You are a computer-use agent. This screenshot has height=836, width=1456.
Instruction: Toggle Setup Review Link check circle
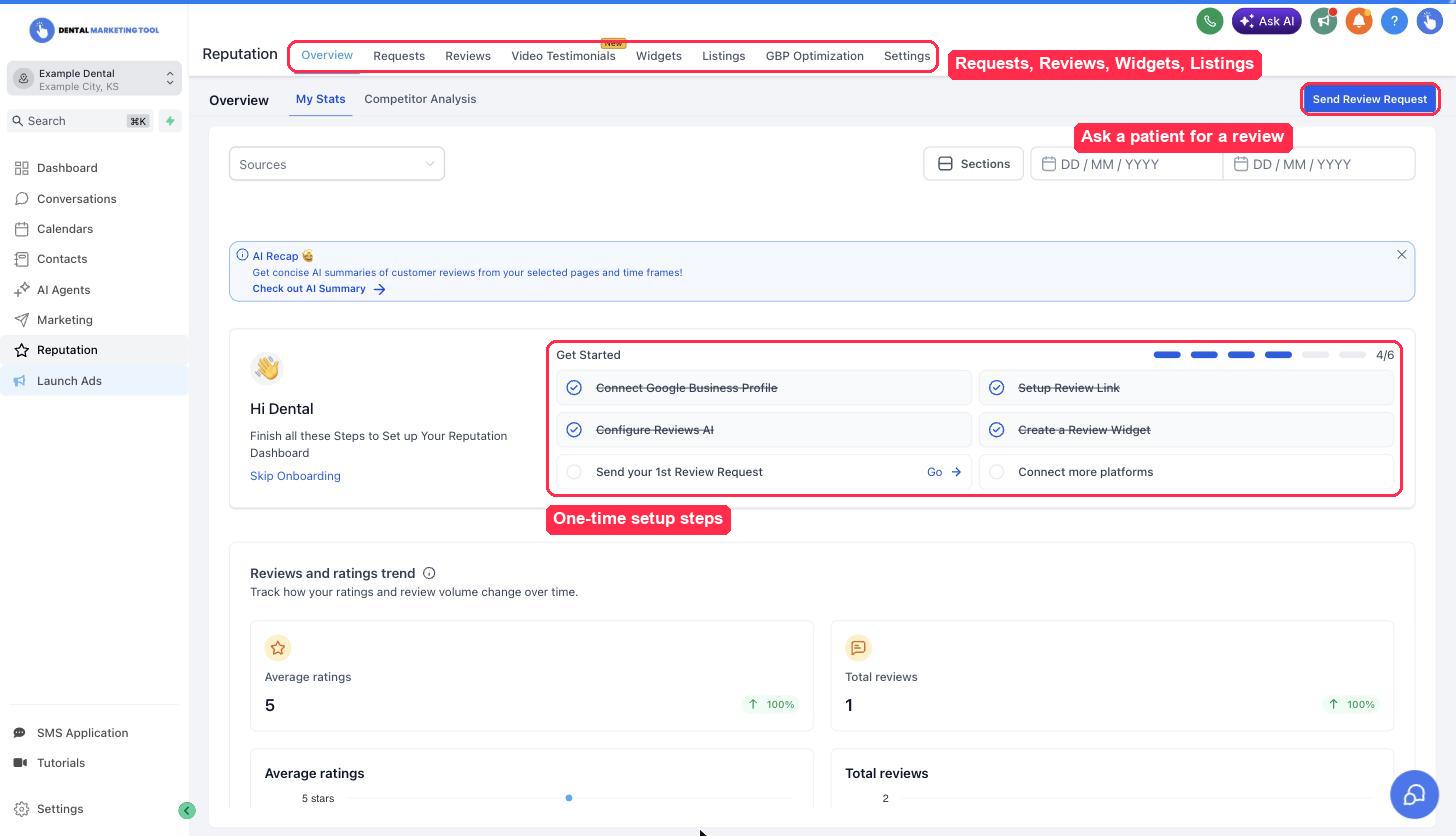pyautogui.click(x=997, y=388)
